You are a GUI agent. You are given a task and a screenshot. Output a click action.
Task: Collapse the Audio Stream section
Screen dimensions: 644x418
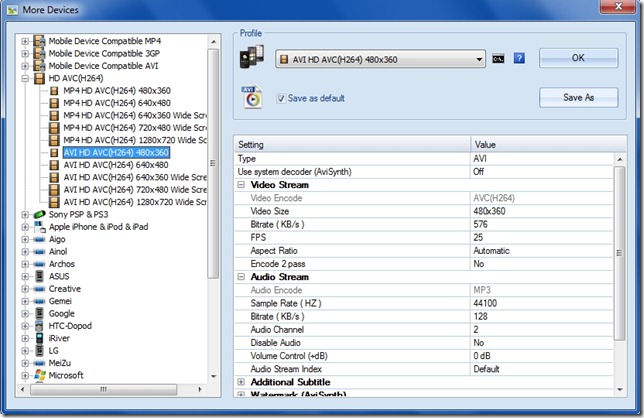[x=241, y=277]
